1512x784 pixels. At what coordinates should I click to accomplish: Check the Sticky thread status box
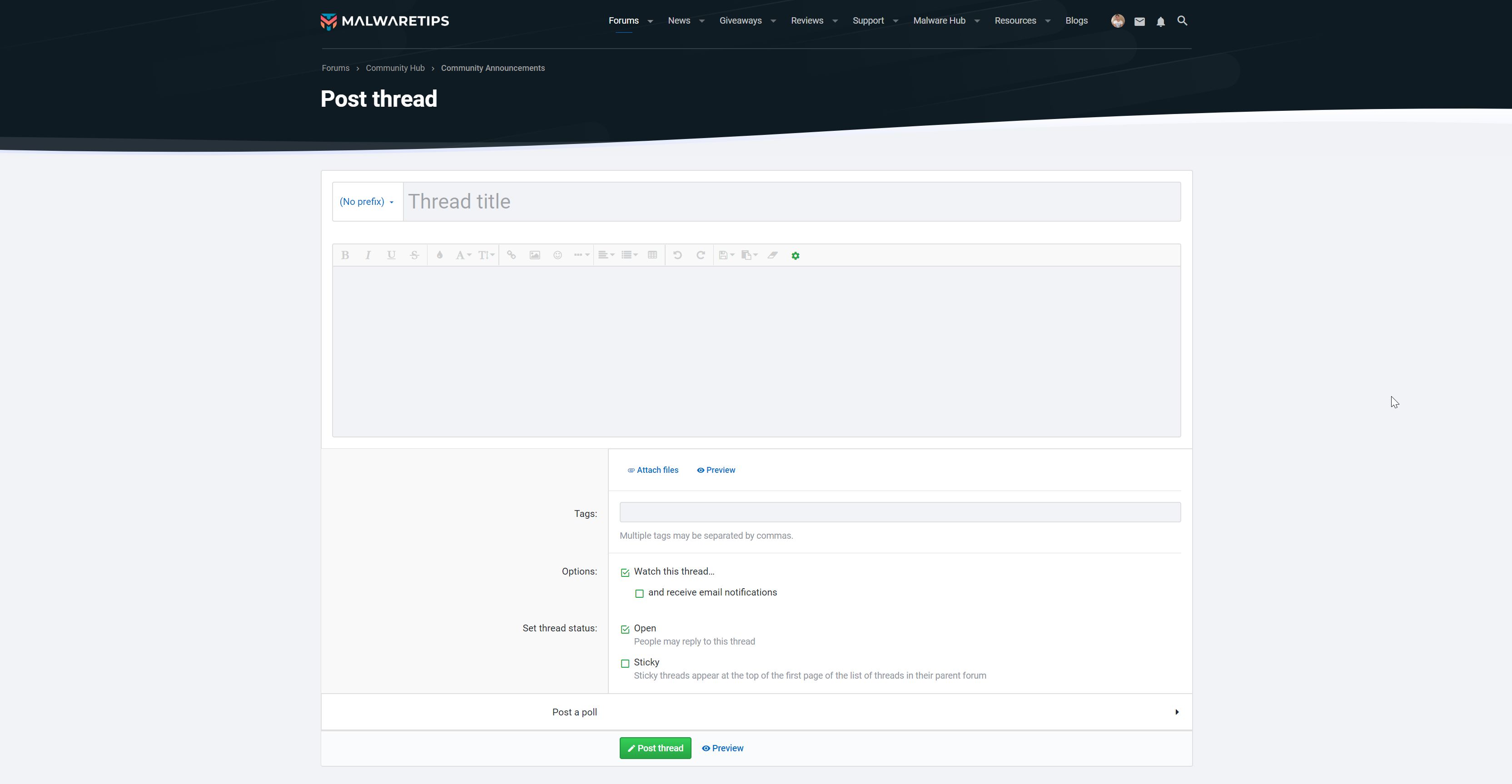tap(625, 664)
